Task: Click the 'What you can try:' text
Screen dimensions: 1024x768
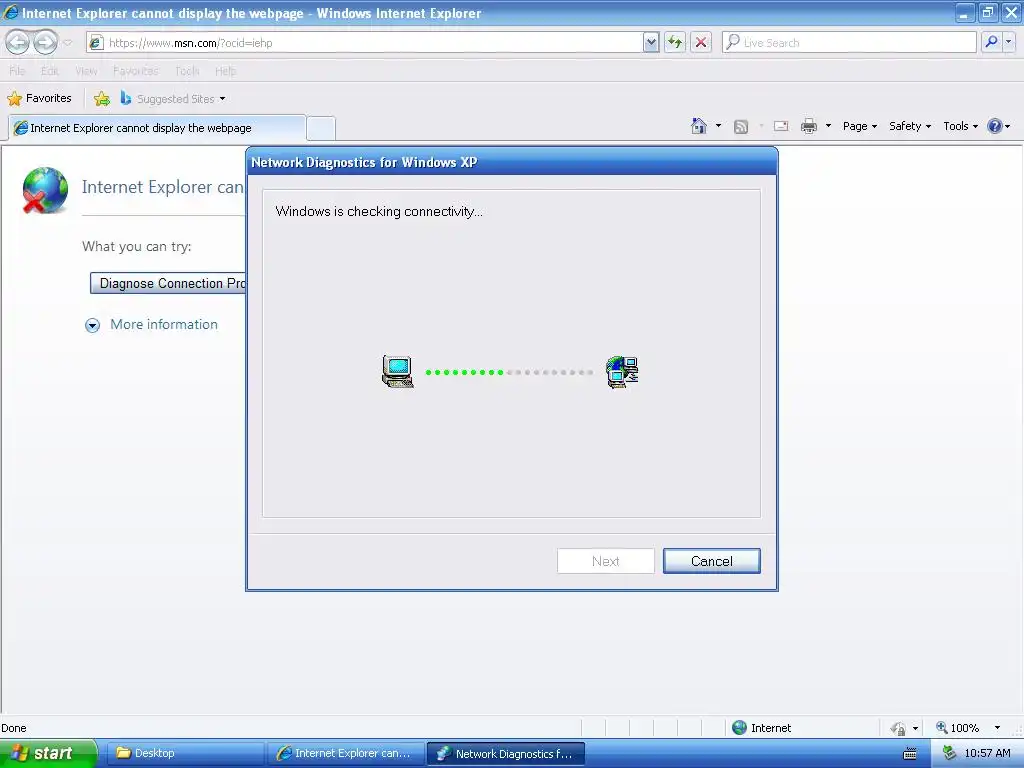Action: click(x=136, y=247)
